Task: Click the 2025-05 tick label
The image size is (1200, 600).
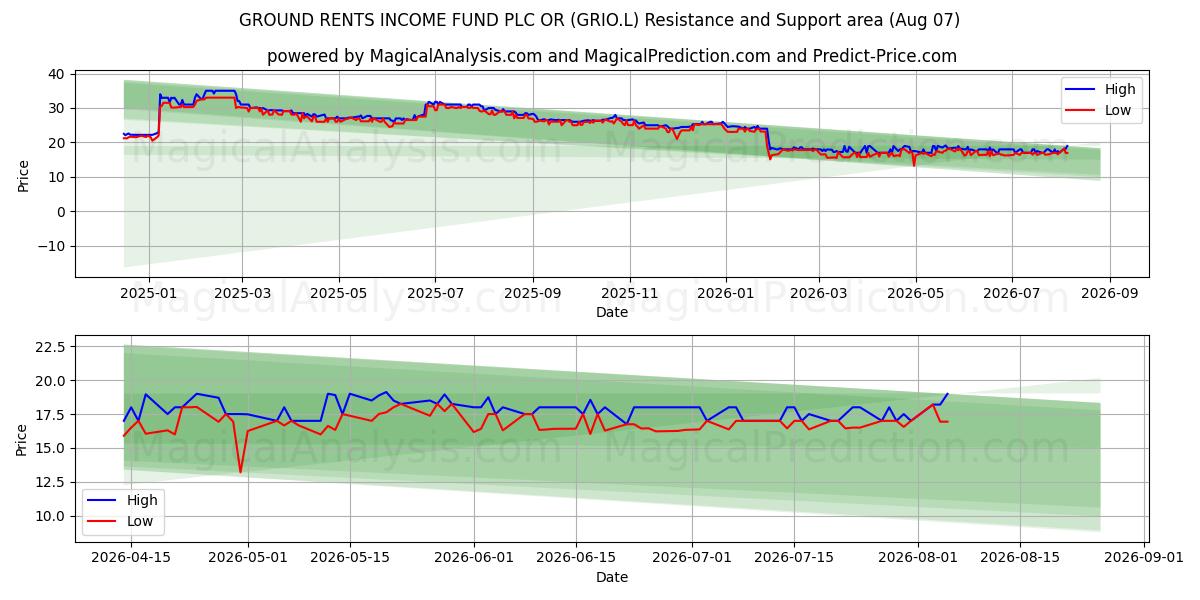Action: 338,293
